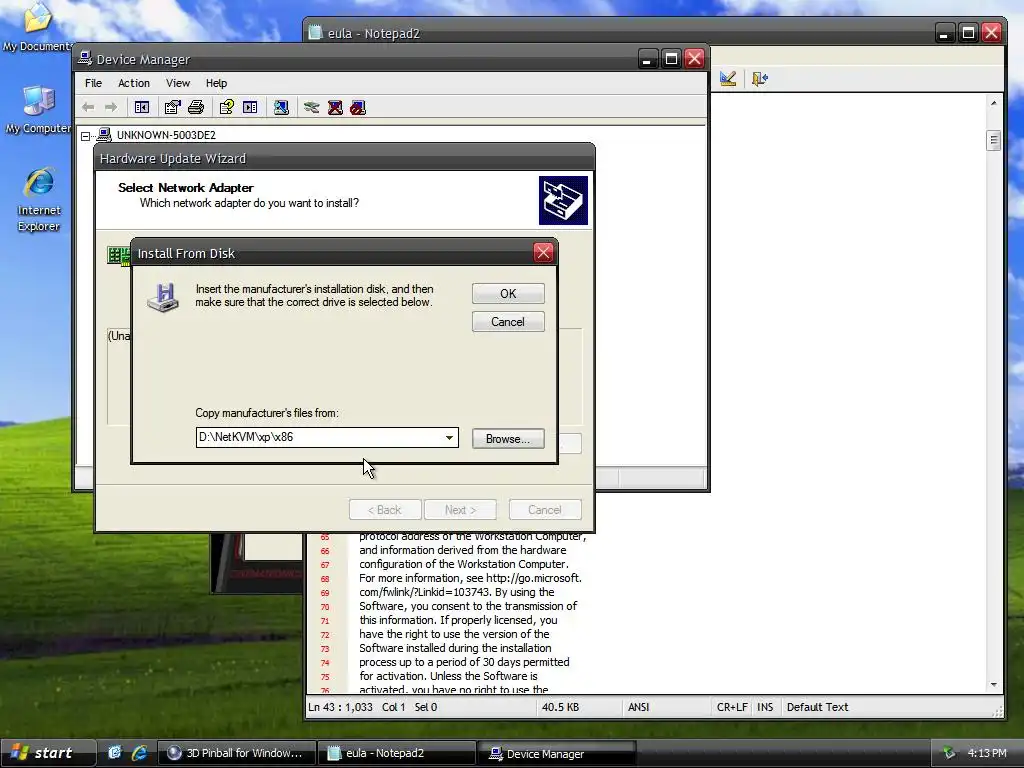Viewport: 1024px width, 768px height.
Task: Click the Default Text status bar entry
Action: coord(817,707)
